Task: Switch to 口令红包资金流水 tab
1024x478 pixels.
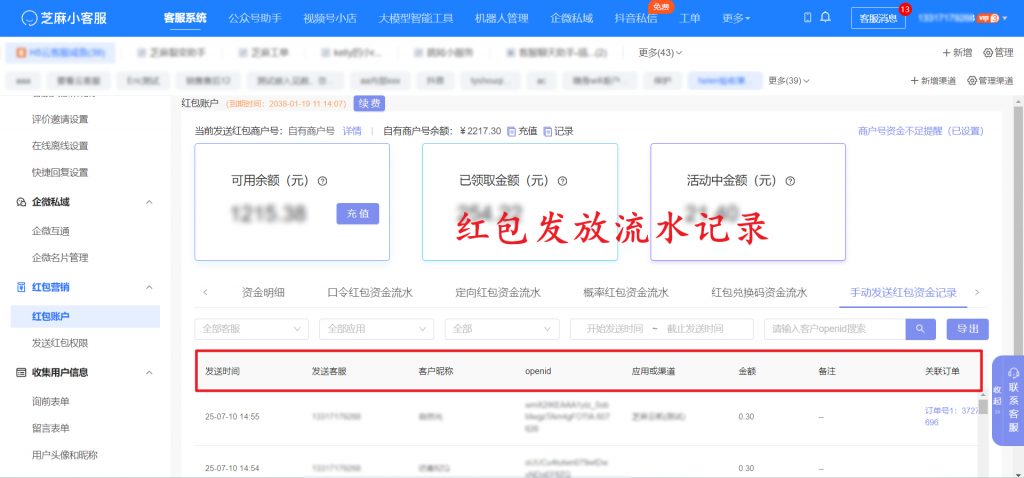Action: pos(370,293)
